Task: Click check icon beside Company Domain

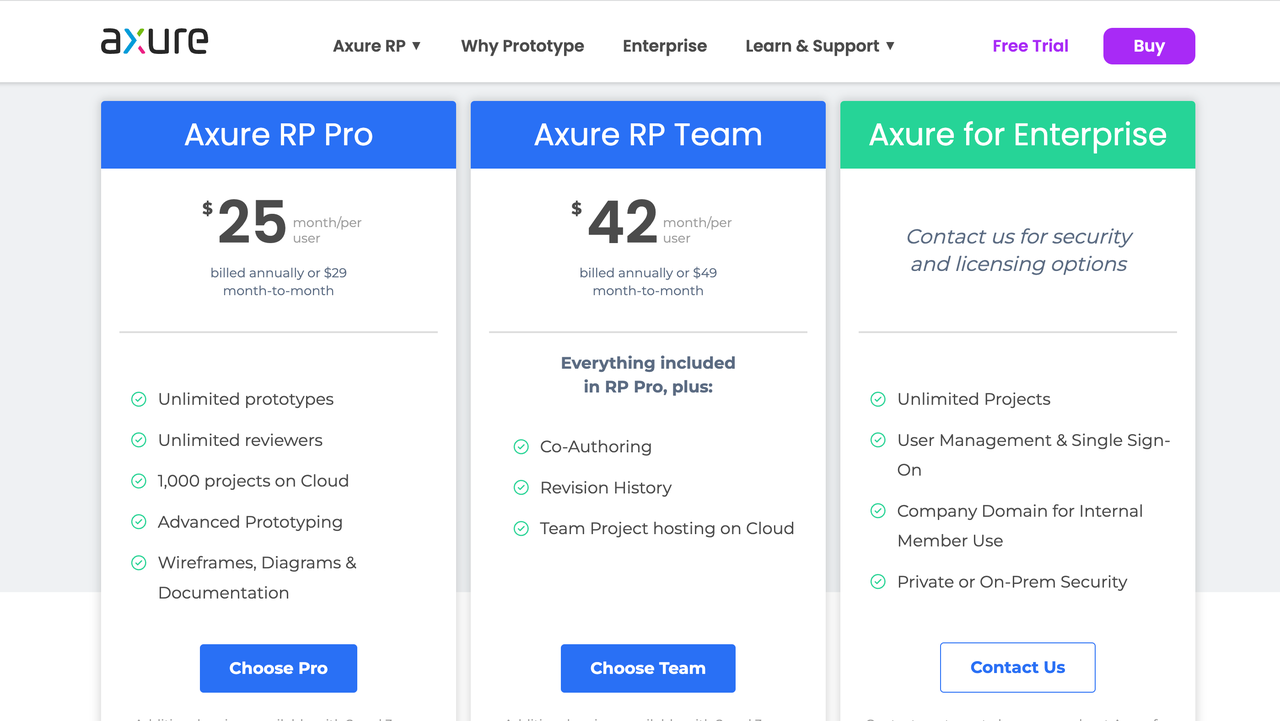Action: pyautogui.click(x=878, y=511)
